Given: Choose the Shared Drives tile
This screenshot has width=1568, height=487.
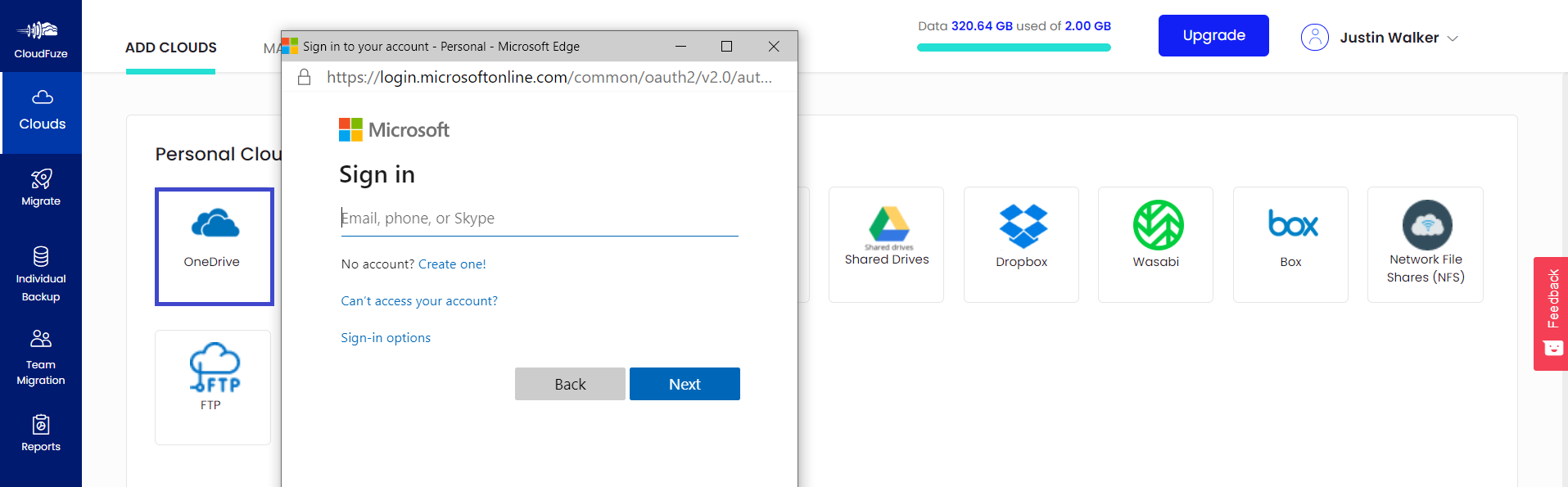Looking at the screenshot, I should click(886, 245).
